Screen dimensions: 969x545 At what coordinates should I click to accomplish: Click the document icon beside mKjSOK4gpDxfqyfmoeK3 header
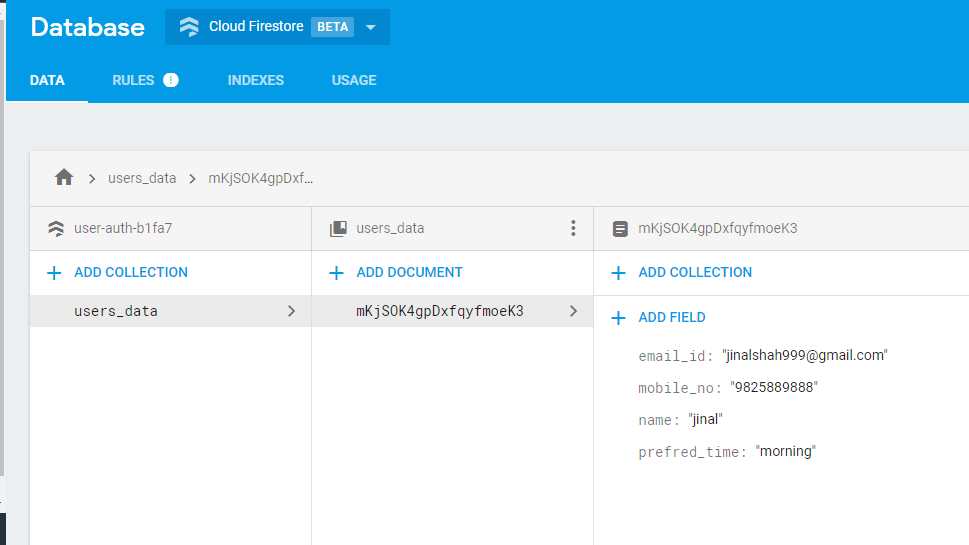[x=620, y=229]
